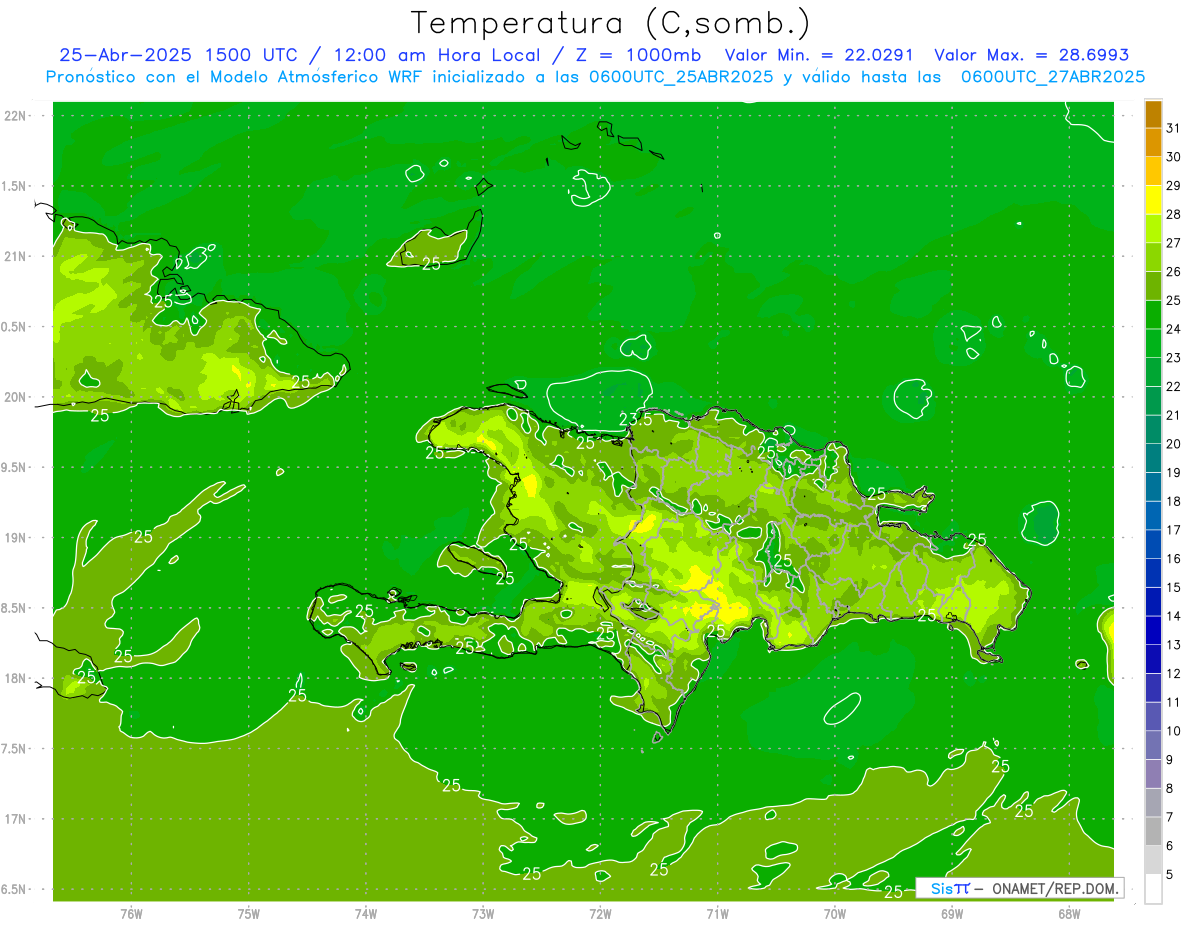Click the 22N latitude label
1200x927 pixels.
(x=16, y=115)
